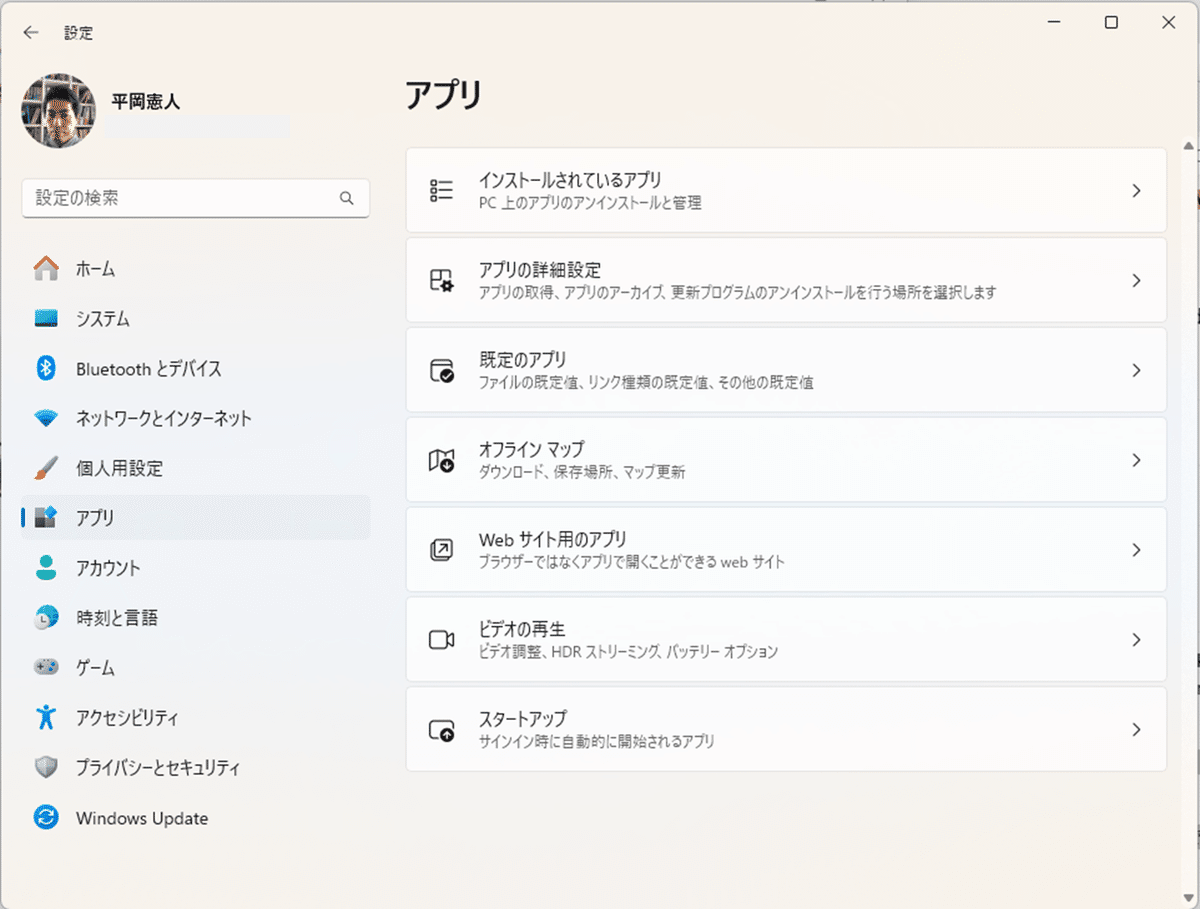The image size is (1200, 909).
Task: Click the ホーム house icon
Action: coord(46,269)
